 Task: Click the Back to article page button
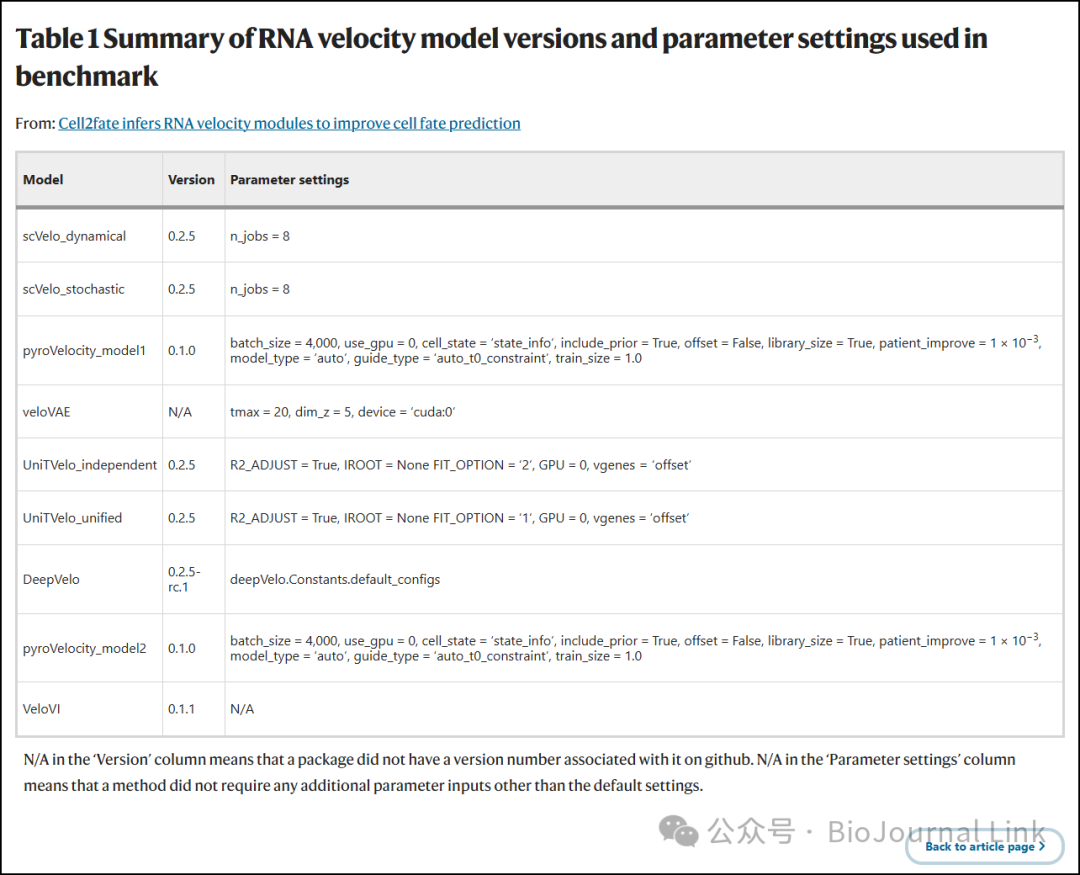click(979, 846)
